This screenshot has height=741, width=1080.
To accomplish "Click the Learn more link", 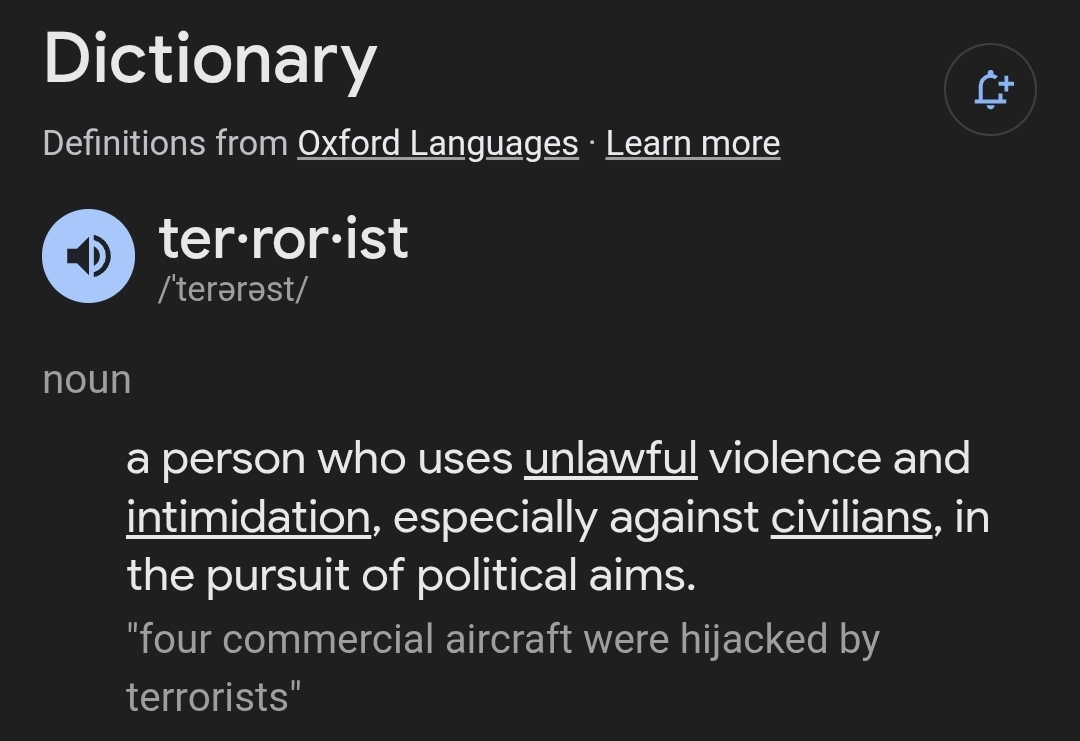I will [692, 143].
